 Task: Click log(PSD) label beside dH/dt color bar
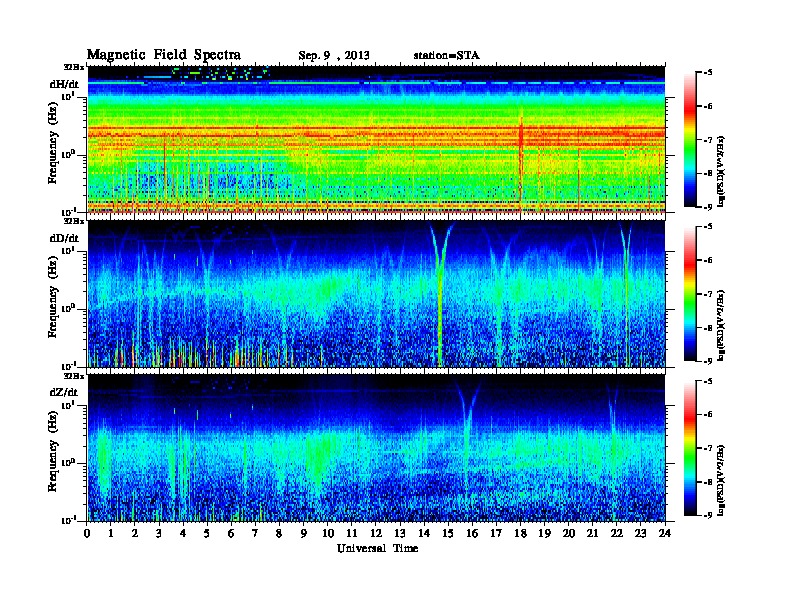pyautogui.click(x=723, y=171)
